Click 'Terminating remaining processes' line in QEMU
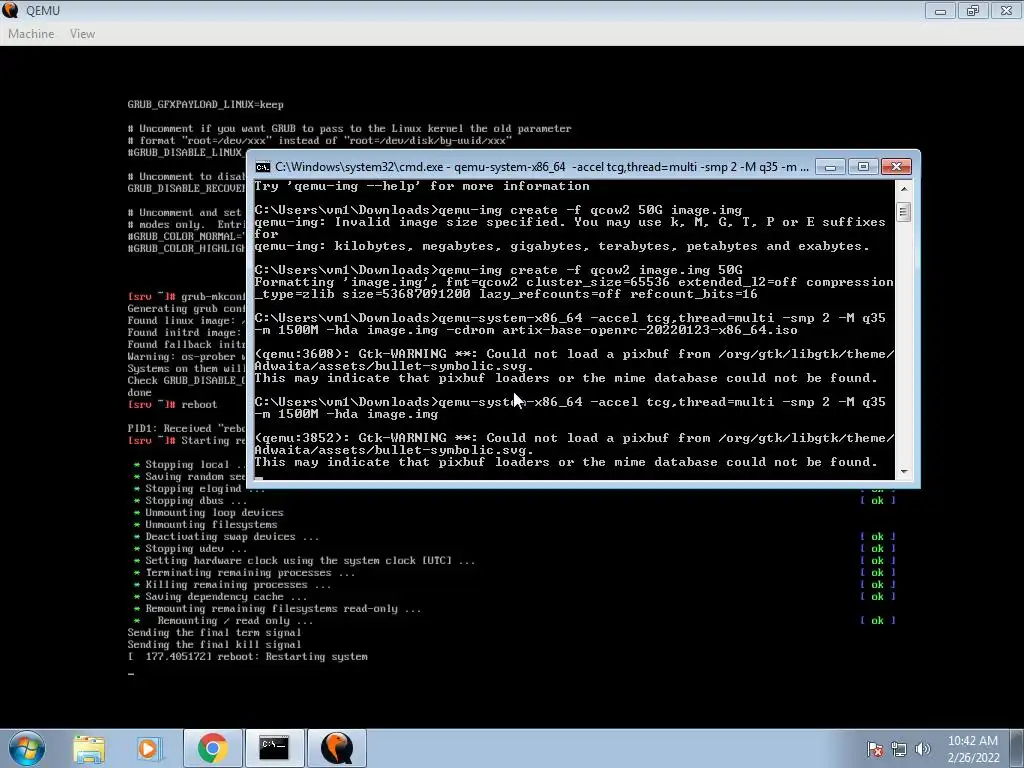 (244, 573)
